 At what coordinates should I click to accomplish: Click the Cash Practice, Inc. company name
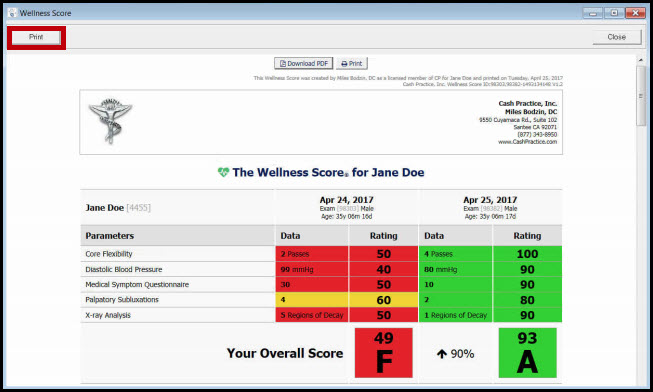pyautogui.click(x=528, y=103)
